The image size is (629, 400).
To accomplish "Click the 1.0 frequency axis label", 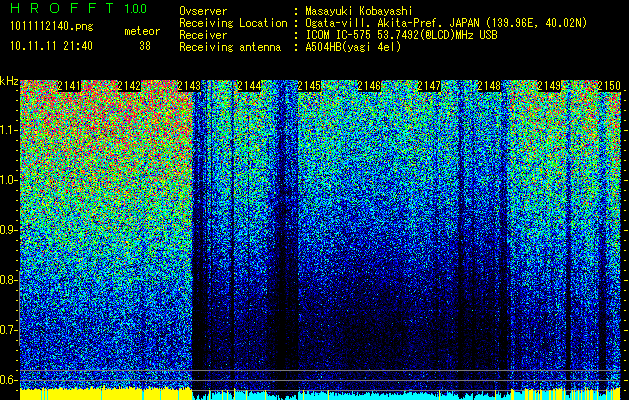I will (x=8, y=180).
